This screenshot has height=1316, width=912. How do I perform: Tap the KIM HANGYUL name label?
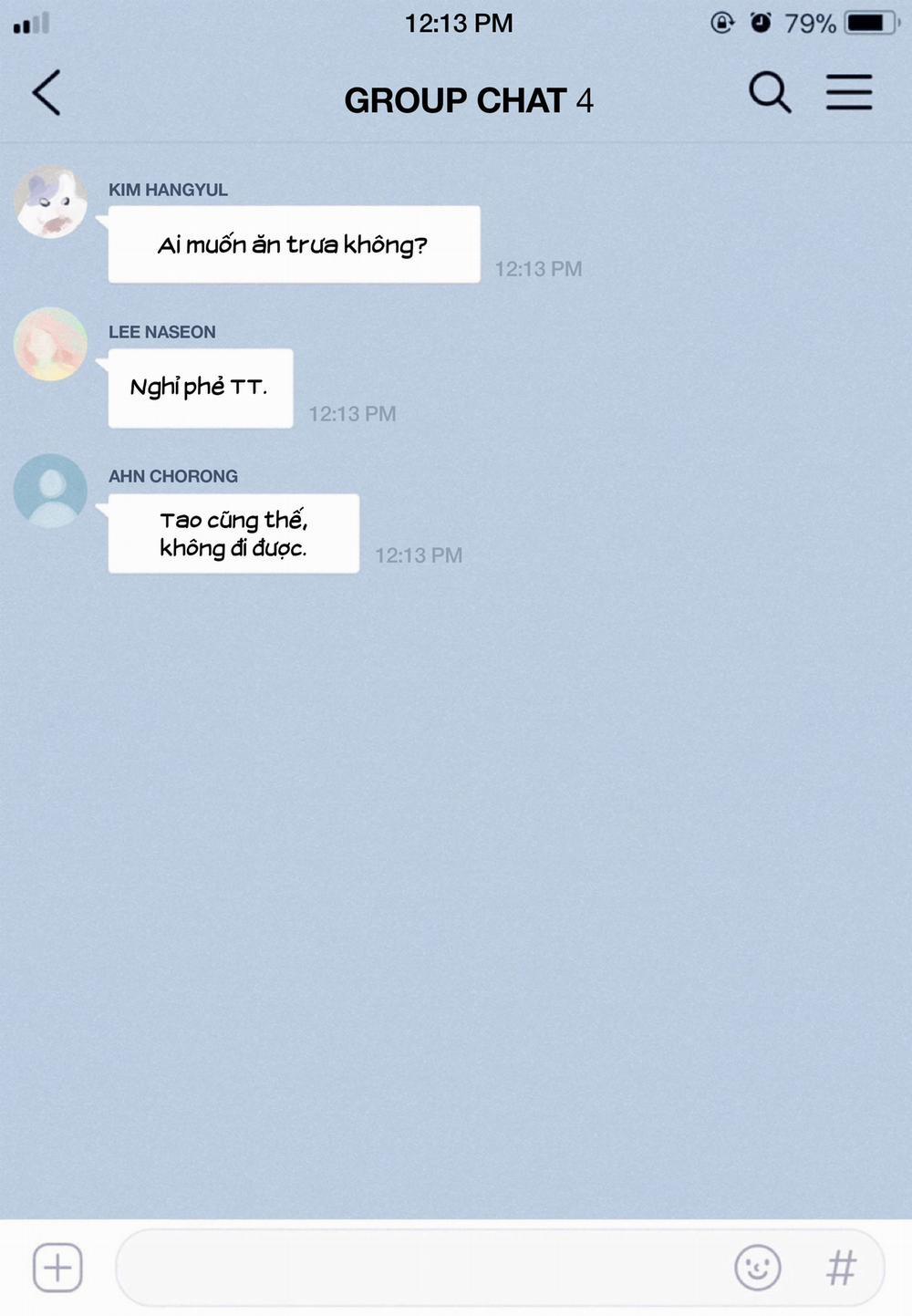click(x=168, y=190)
